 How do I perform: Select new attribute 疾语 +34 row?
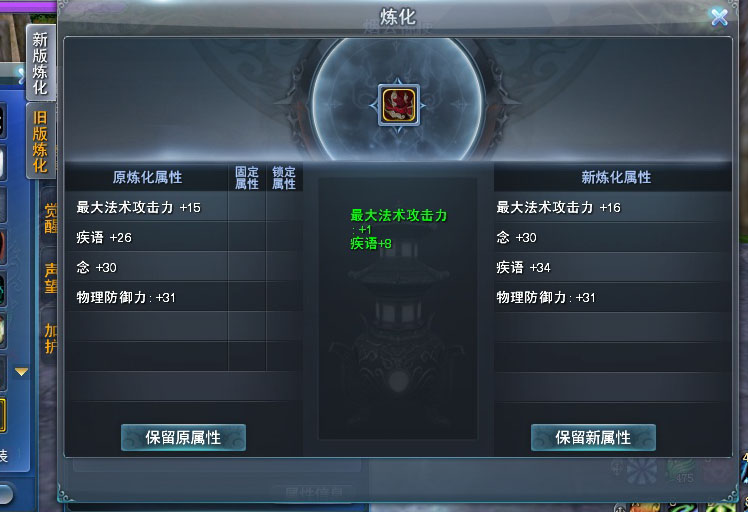[613, 267]
